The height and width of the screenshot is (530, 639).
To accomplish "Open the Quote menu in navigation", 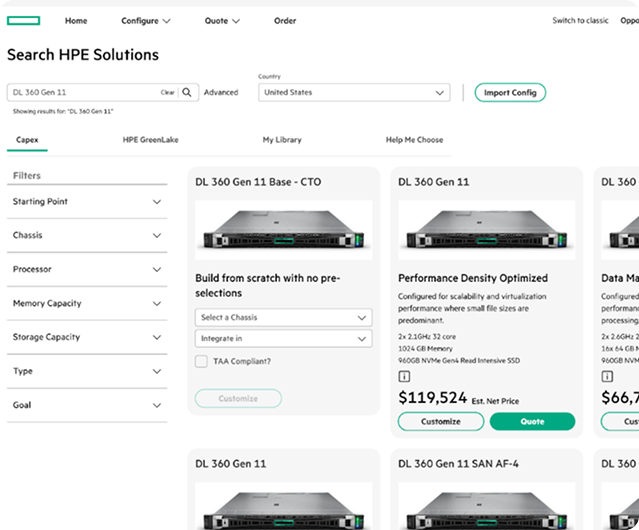I will [222, 21].
